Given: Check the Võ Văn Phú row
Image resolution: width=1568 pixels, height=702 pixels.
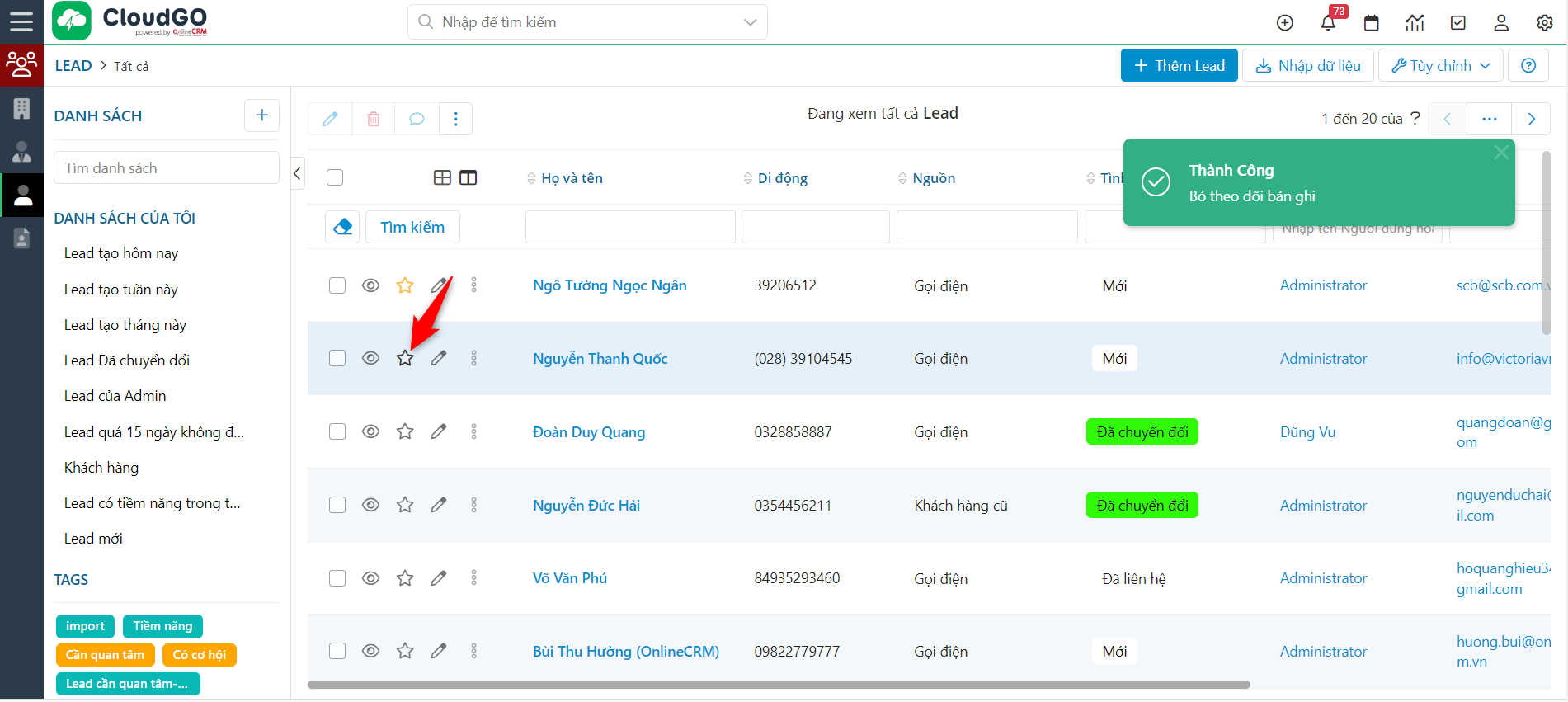Looking at the screenshot, I should click(337, 578).
